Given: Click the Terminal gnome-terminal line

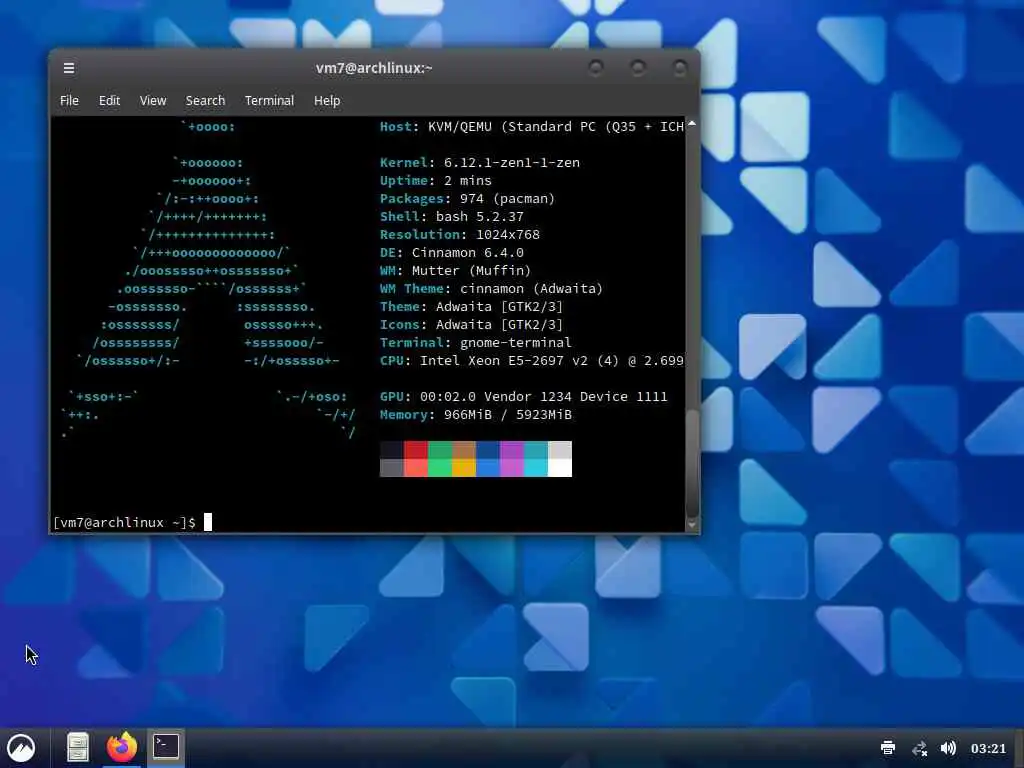Looking at the screenshot, I should tap(475, 342).
